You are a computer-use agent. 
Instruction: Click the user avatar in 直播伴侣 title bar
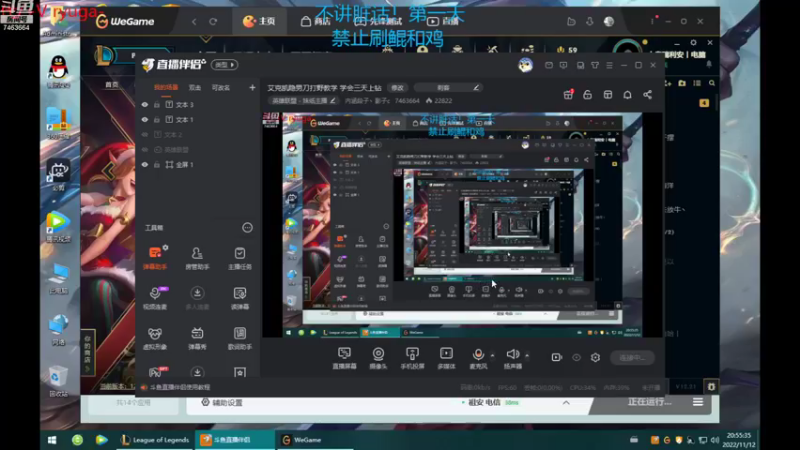tap(526, 65)
